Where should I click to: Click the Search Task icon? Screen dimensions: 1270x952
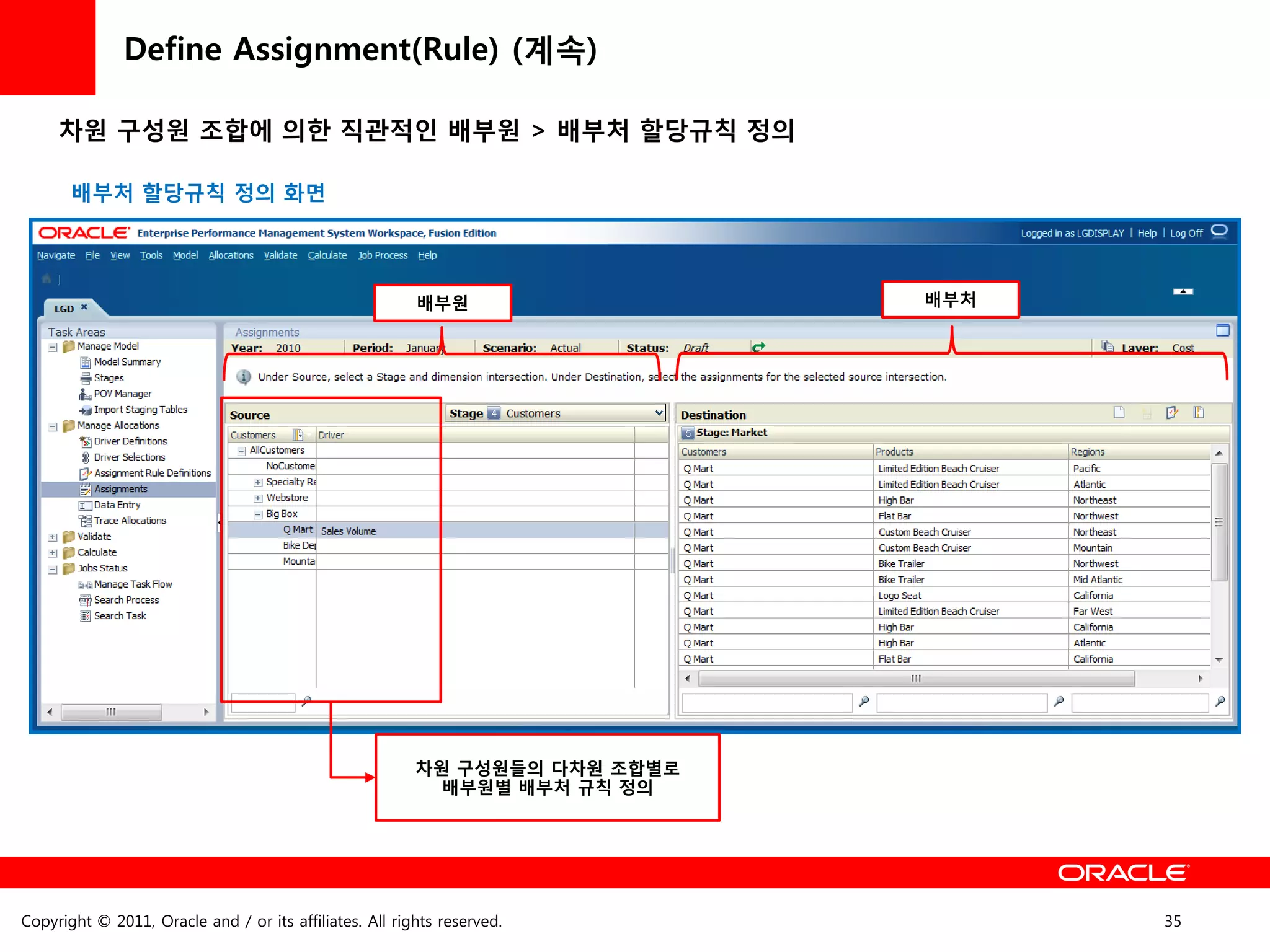point(86,616)
